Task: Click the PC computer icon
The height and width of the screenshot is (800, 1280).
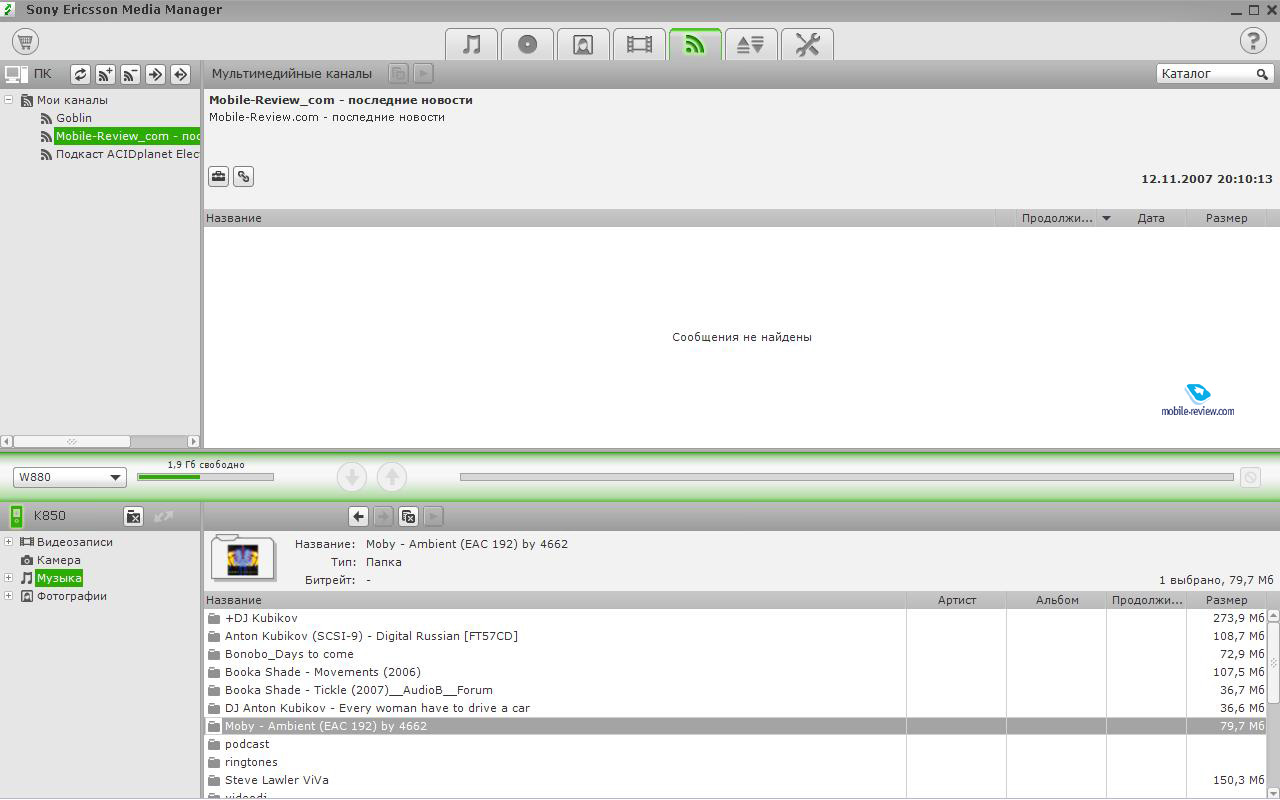Action: [x=15, y=74]
